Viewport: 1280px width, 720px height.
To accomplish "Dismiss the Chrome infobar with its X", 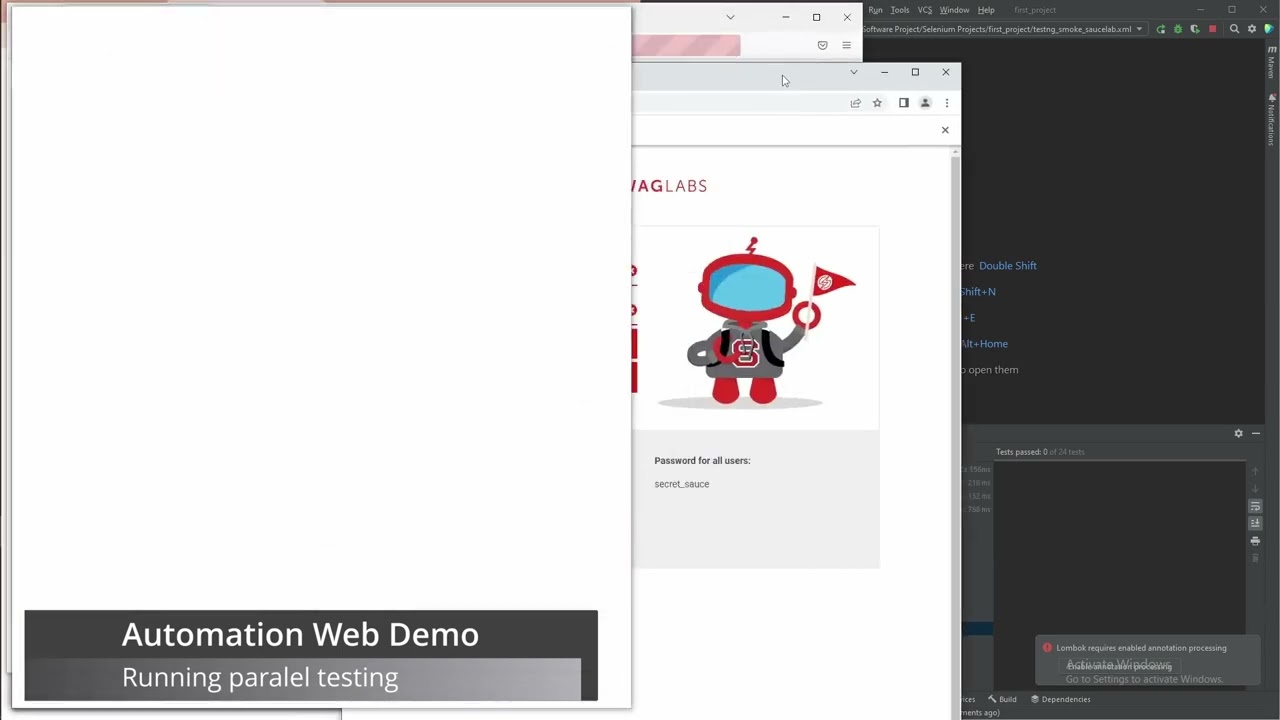I will tap(945, 130).
